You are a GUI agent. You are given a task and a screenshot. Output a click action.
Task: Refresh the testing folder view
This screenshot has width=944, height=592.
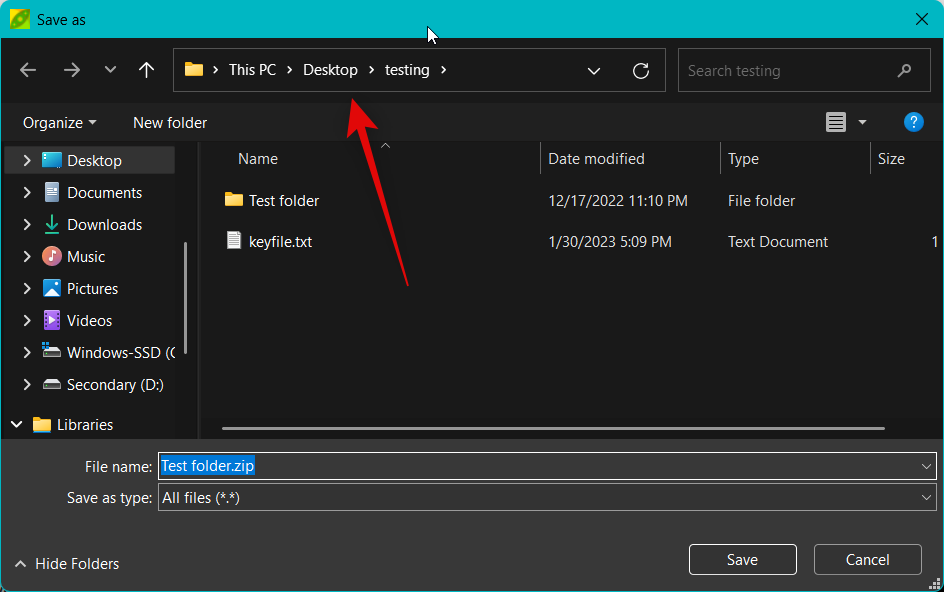pos(641,71)
